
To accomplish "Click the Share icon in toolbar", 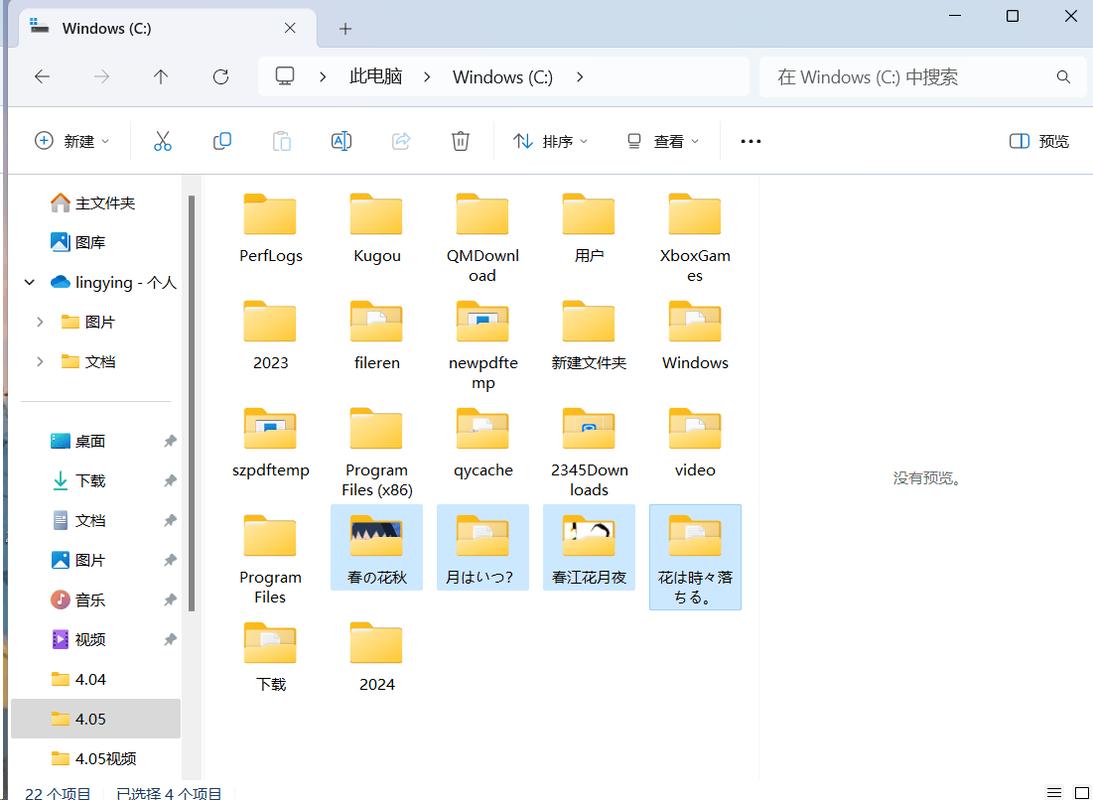I will (x=401, y=141).
